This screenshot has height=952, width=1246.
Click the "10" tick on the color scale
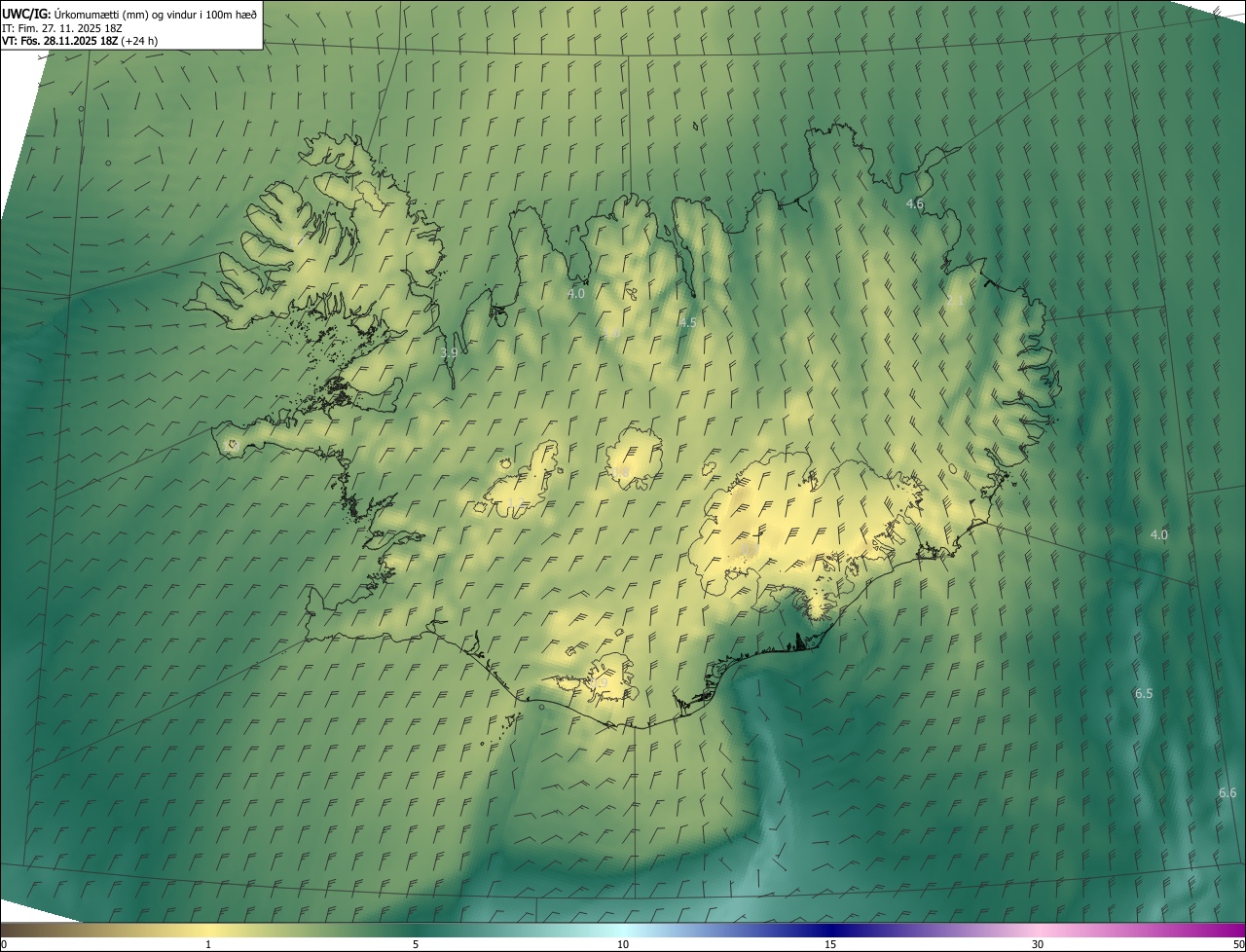pyautogui.click(x=623, y=944)
